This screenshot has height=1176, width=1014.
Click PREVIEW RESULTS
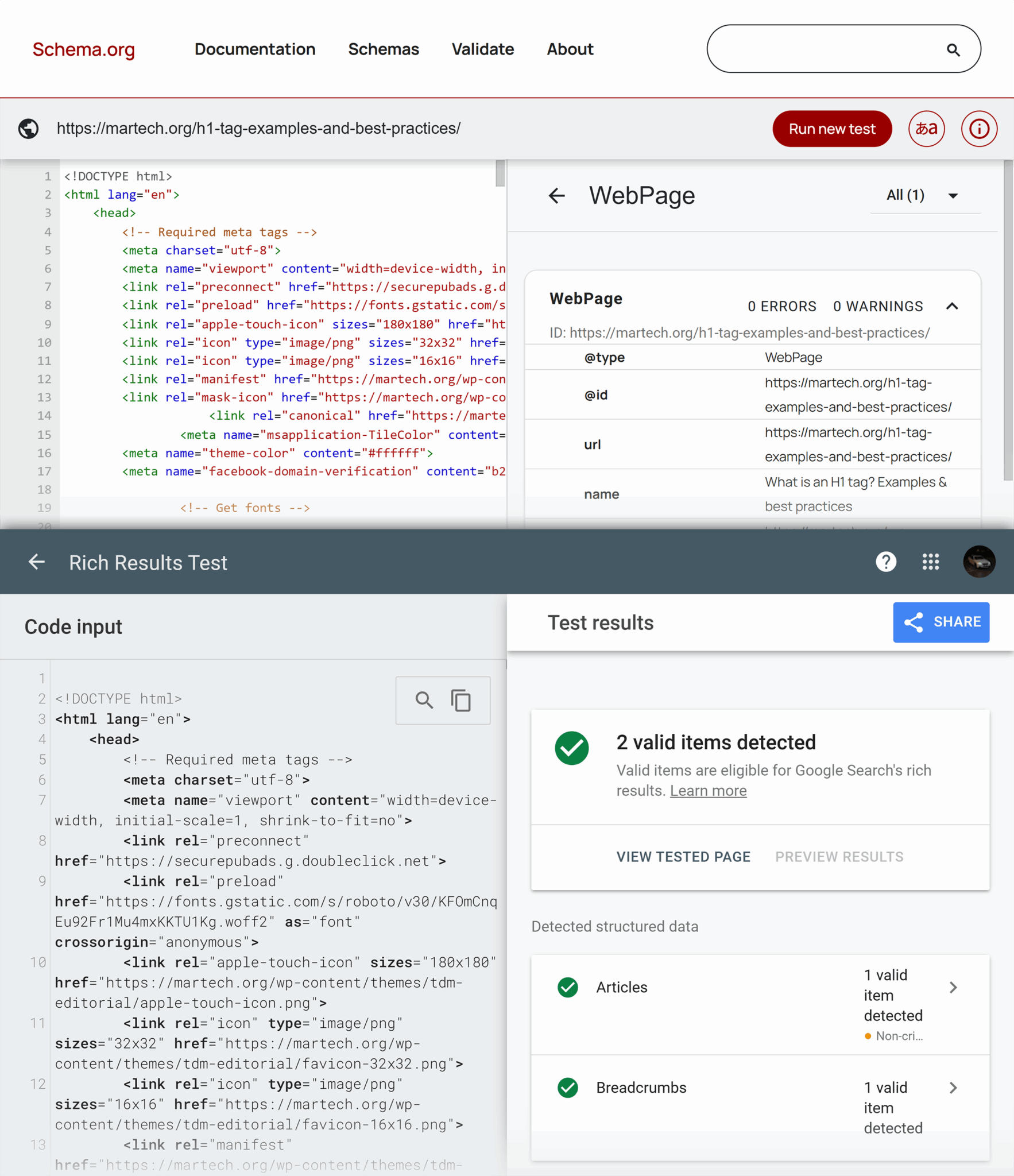839,857
